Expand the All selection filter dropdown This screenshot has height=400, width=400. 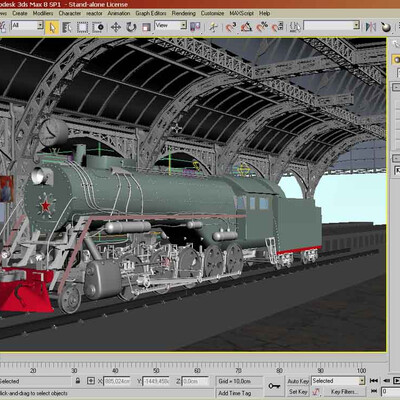tap(28, 25)
